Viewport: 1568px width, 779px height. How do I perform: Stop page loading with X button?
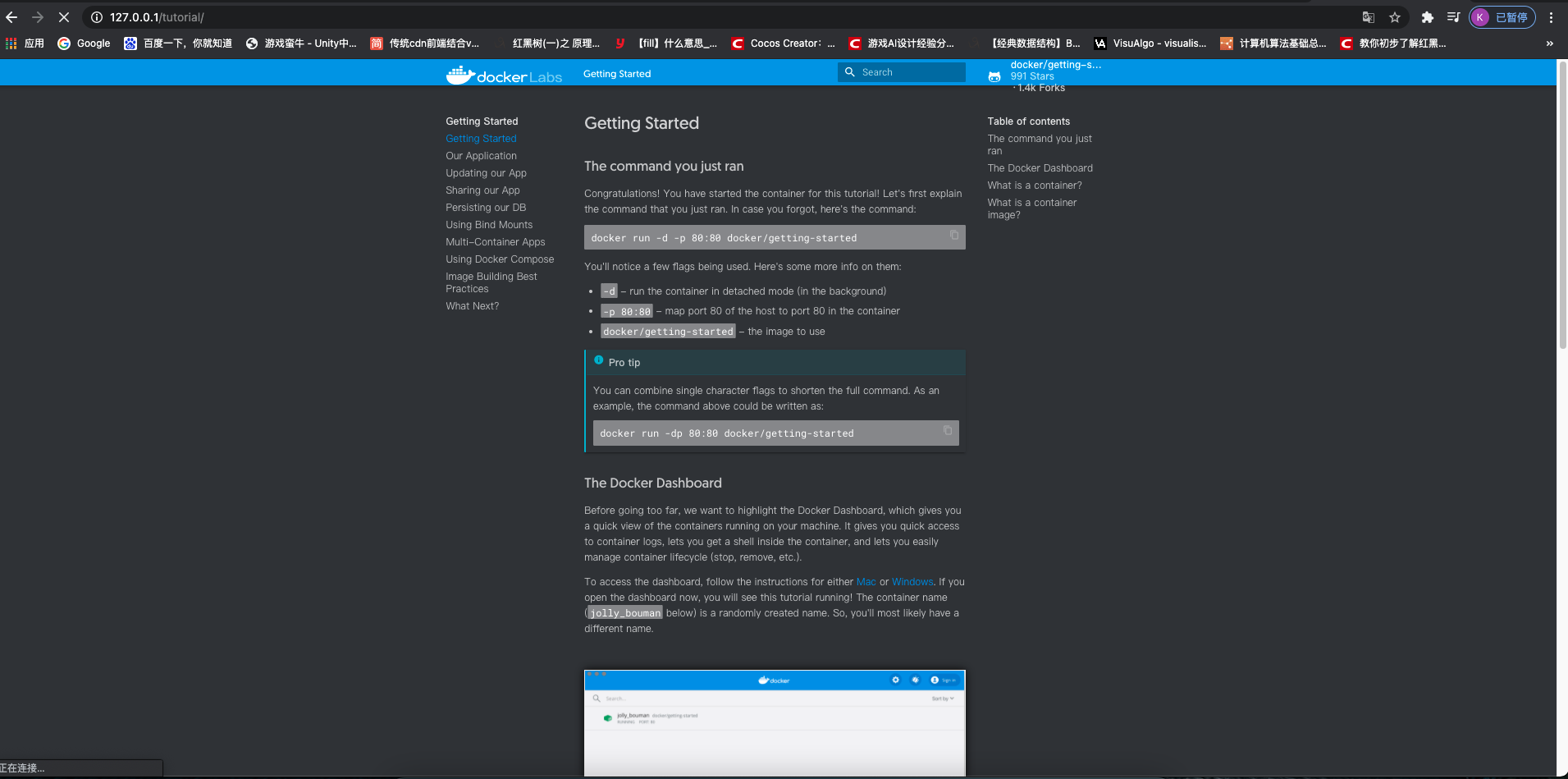click(63, 17)
